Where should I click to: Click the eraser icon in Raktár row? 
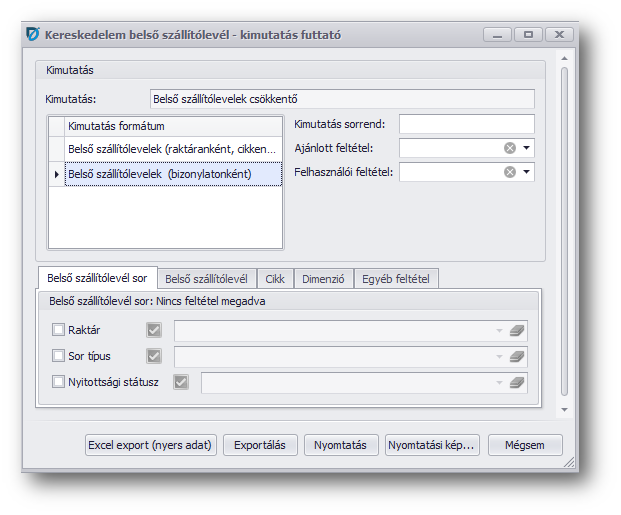516,330
